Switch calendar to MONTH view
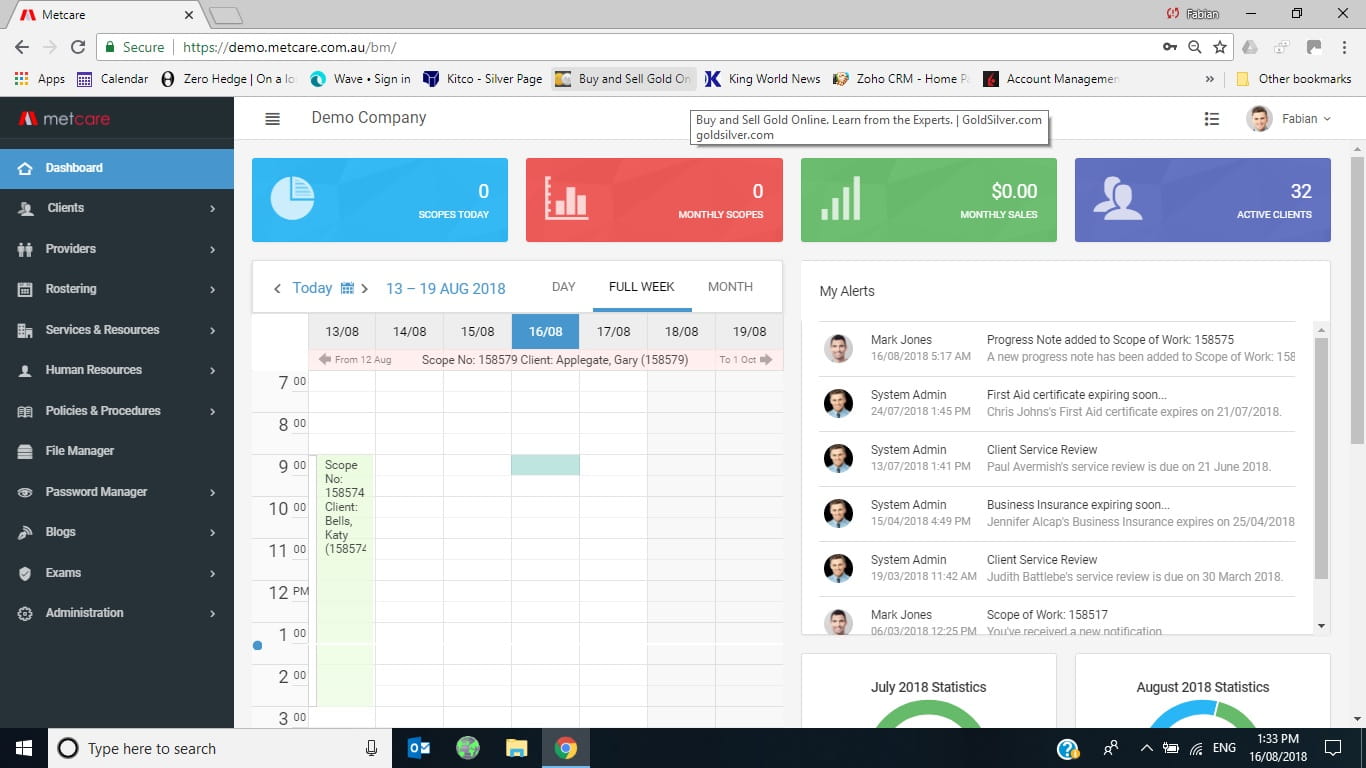This screenshot has height=768, width=1366. 730,287
